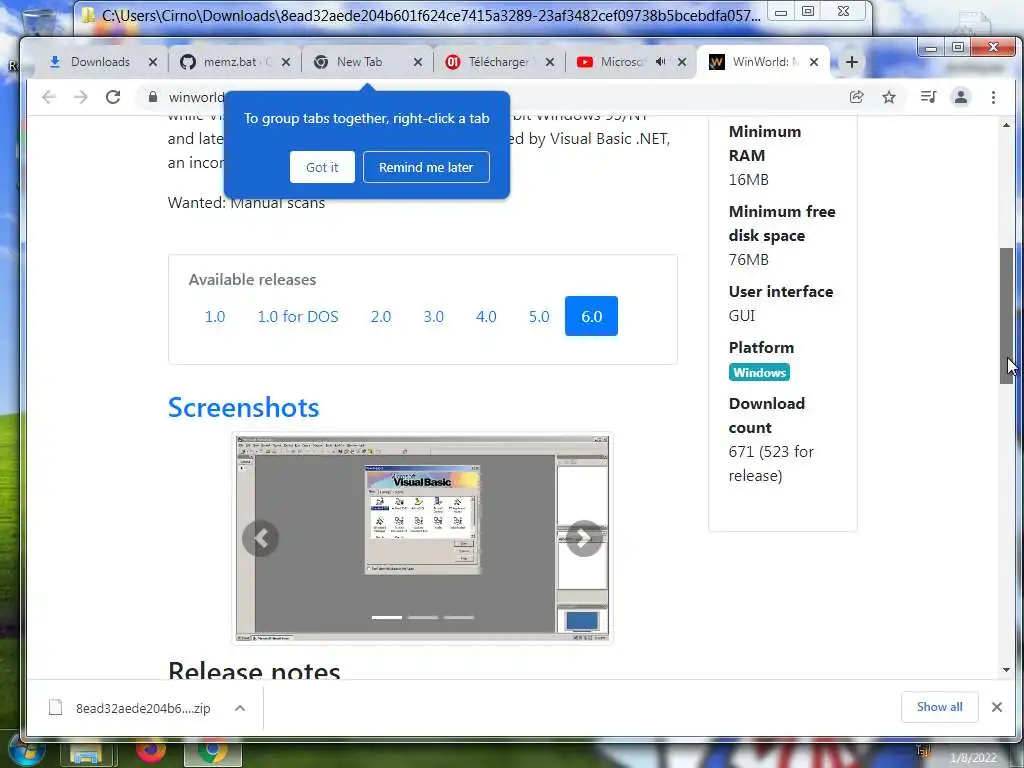Image resolution: width=1024 pixels, height=768 pixels.
Task: Show next screenshot in carousel
Action: click(x=584, y=538)
